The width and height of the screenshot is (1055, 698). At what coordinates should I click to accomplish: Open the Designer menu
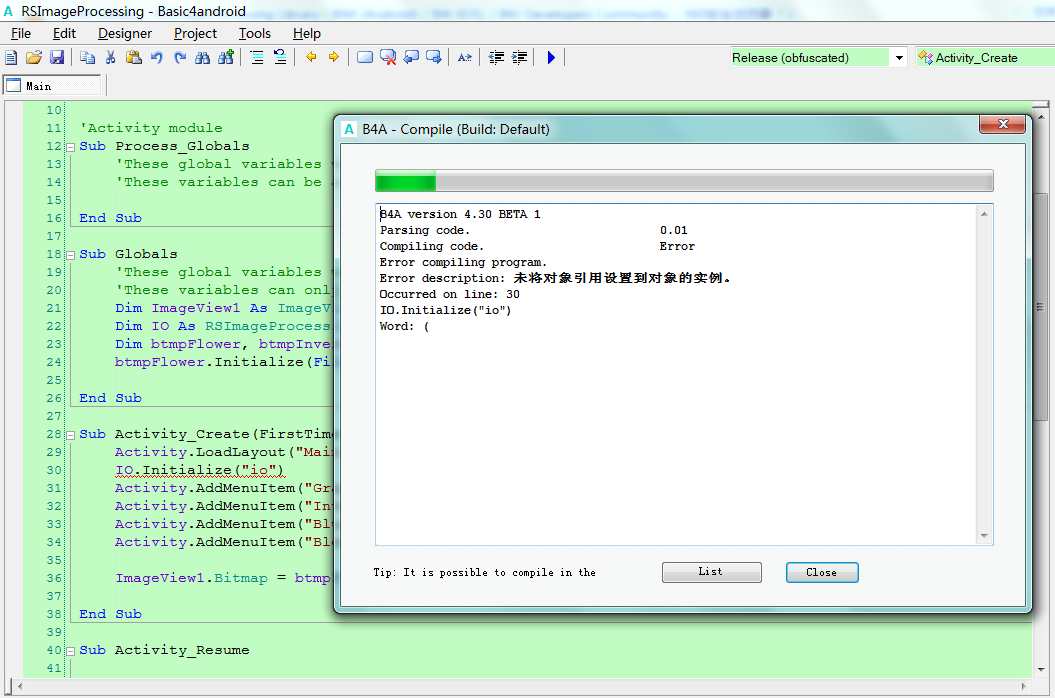pyautogui.click(x=125, y=34)
